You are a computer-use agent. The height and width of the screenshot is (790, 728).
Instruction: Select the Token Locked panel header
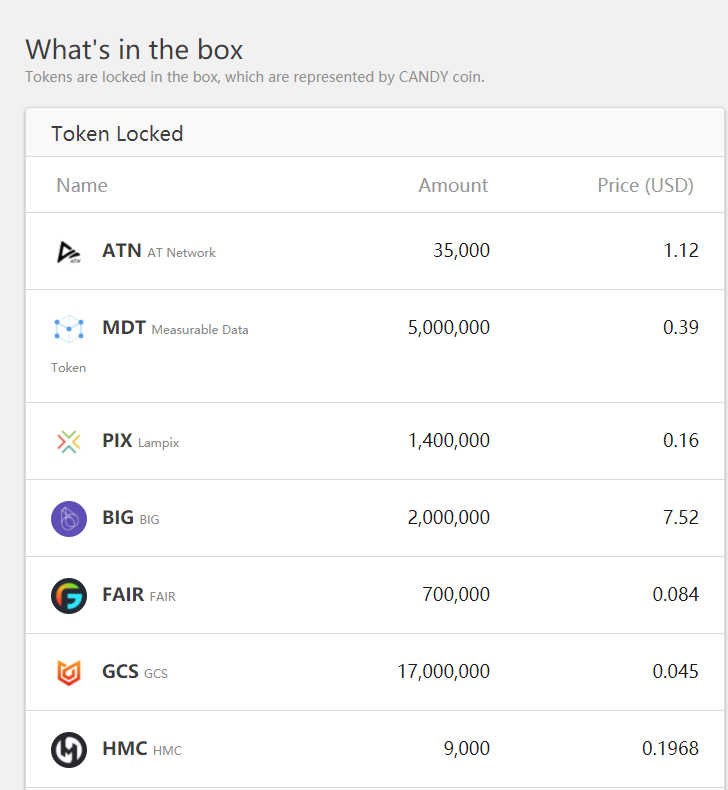(x=118, y=134)
